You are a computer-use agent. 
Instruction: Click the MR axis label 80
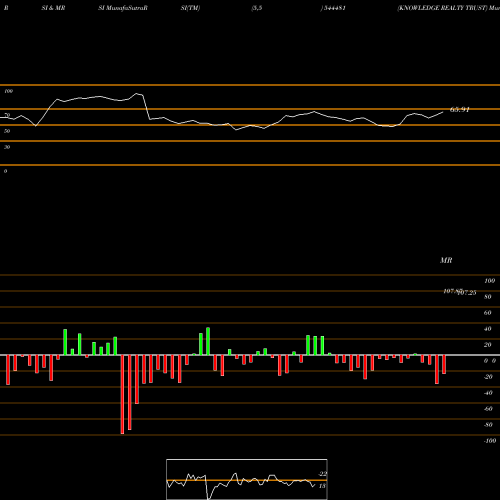coord(488,297)
